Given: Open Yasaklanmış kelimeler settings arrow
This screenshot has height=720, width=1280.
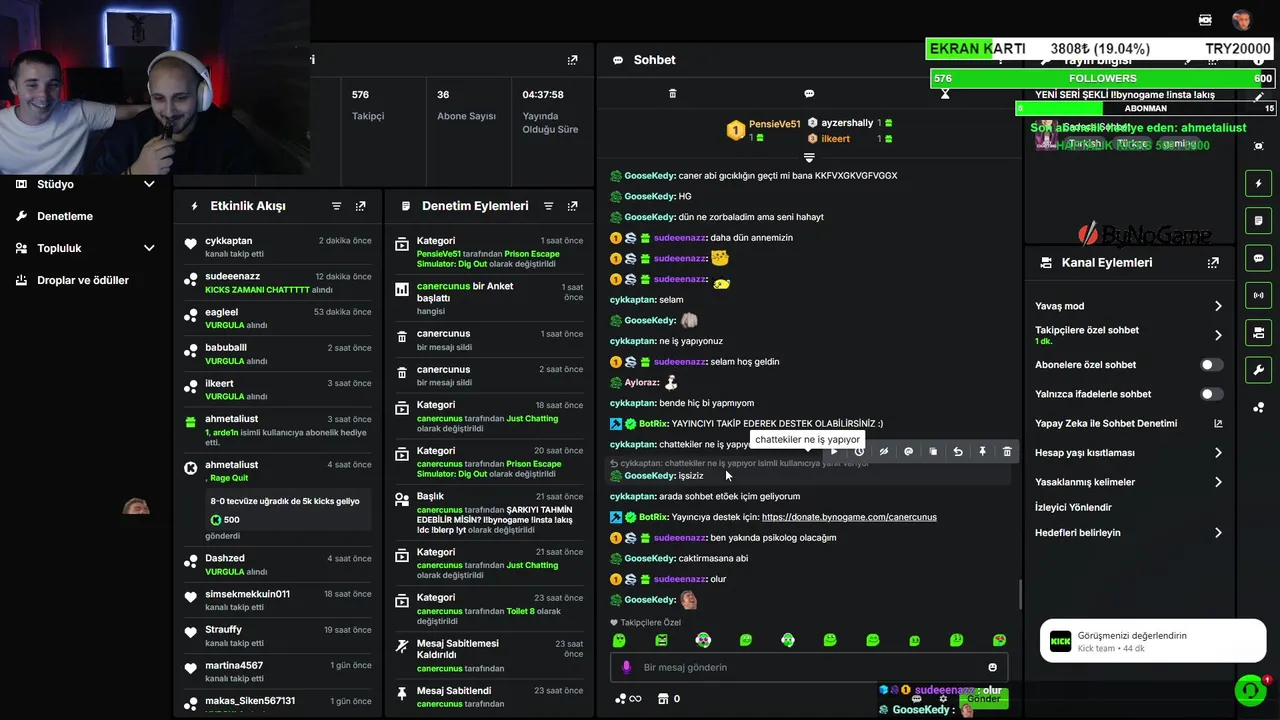Looking at the screenshot, I should pyautogui.click(x=1218, y=482).
